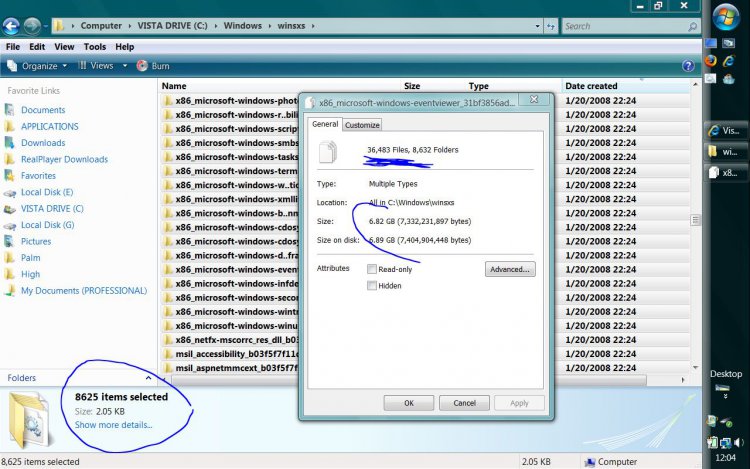Toggle the Hidden checkbox
The image size is (750, 469).
[372, 285]
